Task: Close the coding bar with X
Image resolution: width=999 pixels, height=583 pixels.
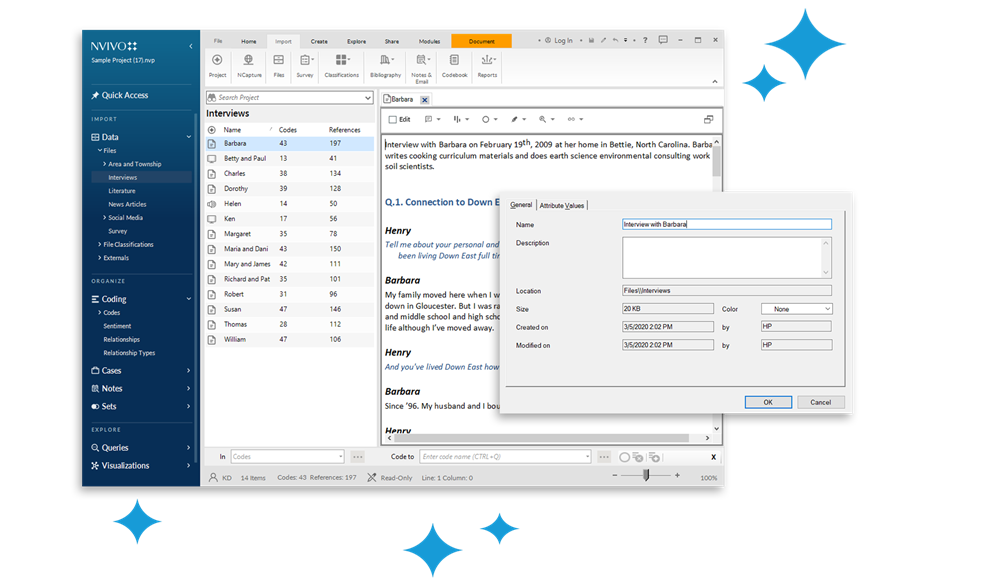Action: 713,457
